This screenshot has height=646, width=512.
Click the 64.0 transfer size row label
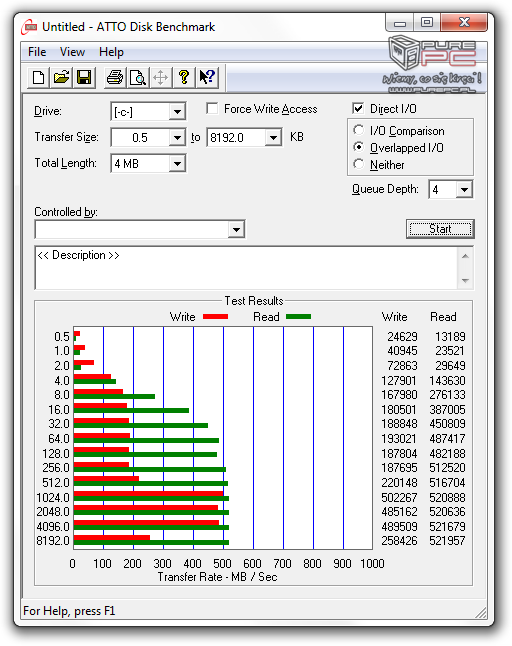[x=58, y=438]
